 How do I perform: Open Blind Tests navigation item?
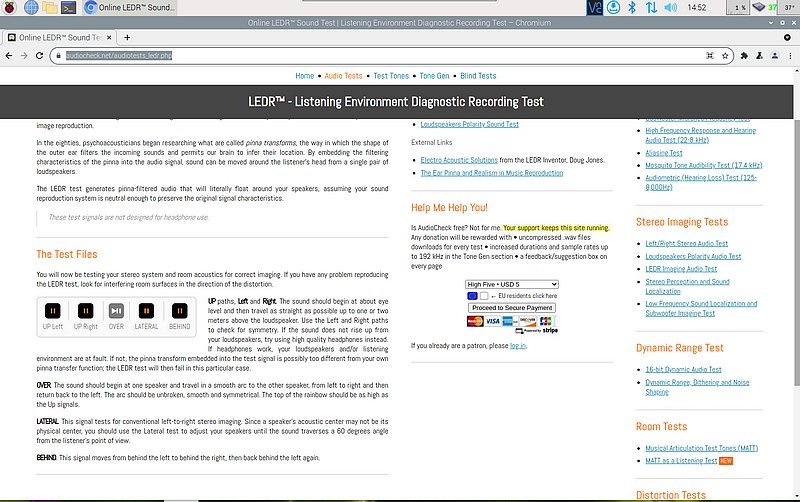pos(478,76)
